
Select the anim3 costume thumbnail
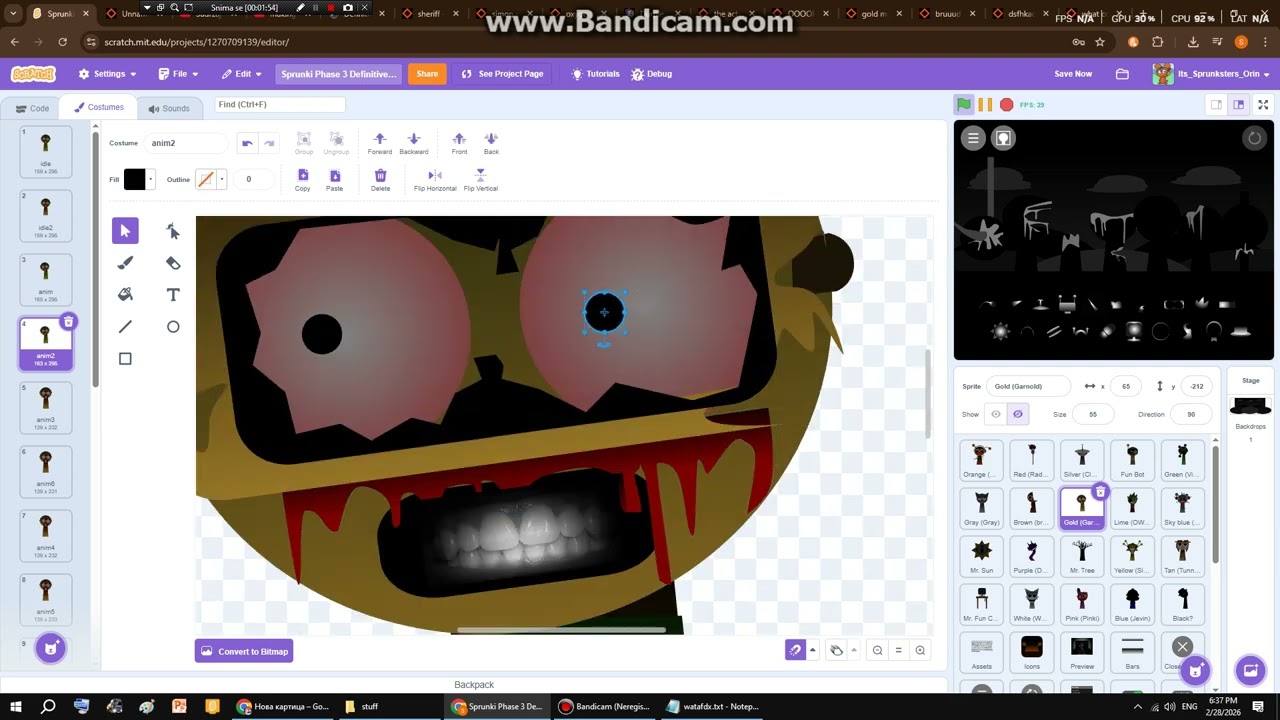46,409
